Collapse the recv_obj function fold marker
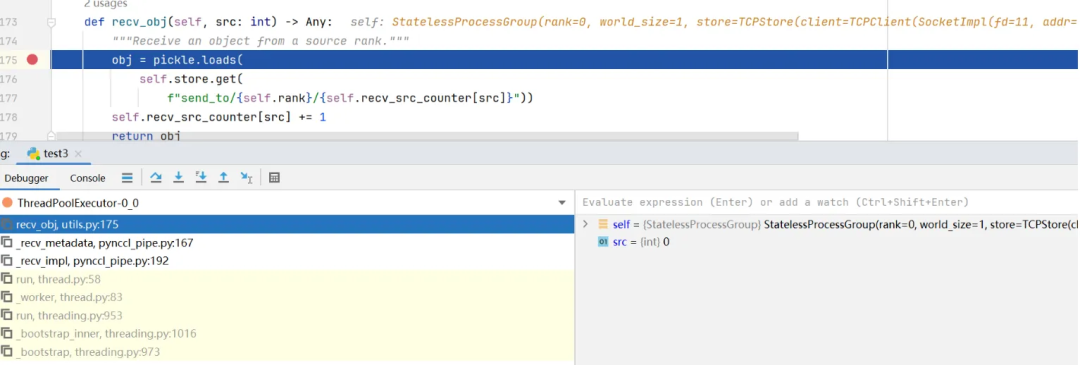1080x365 pixels. click(x=51, y=23)
